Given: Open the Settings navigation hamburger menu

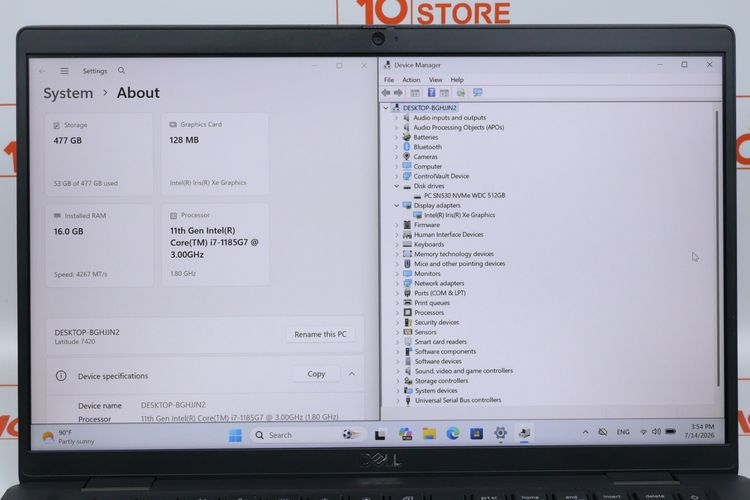Looking at the screenshot, I should click(64, 71).
